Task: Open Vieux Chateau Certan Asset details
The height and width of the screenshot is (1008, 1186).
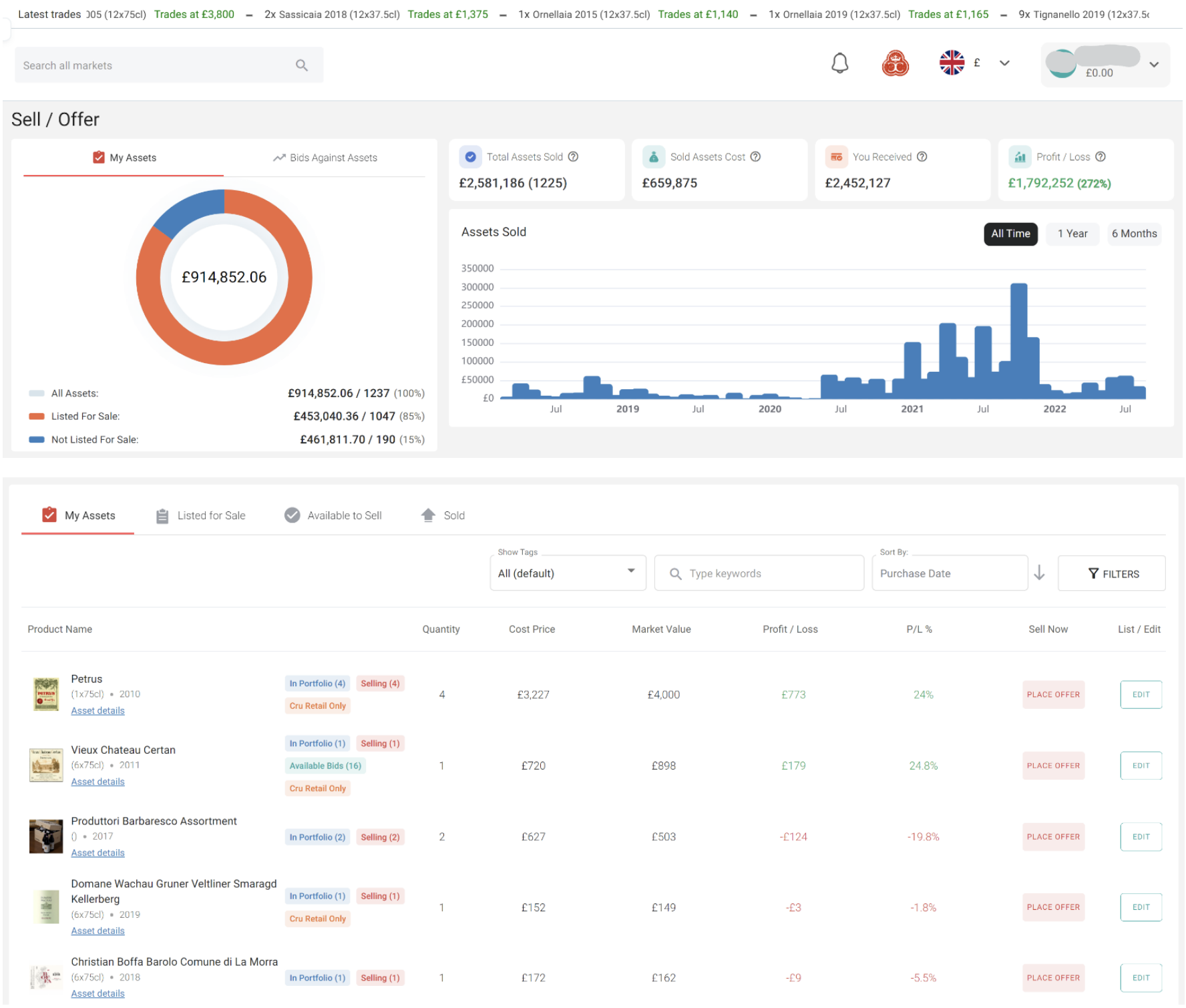Action: click(x=98, y=782)
